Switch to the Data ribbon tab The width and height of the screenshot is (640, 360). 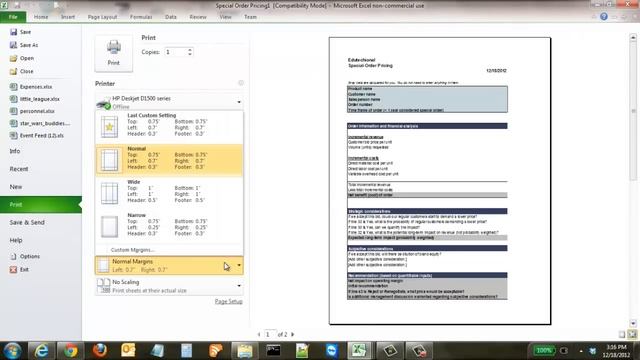point(171,17)
